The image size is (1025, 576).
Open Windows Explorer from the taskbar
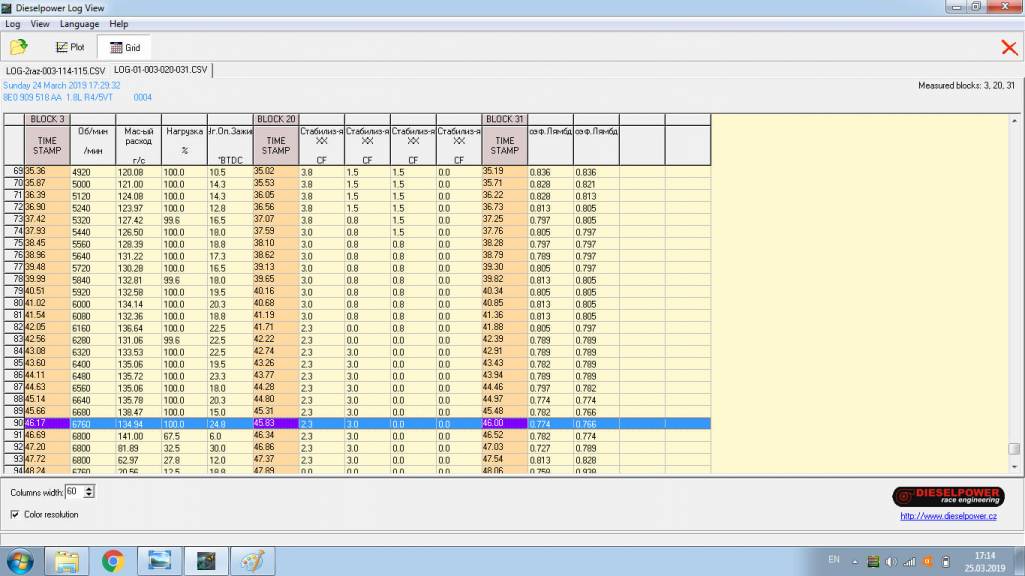[66, 560]
